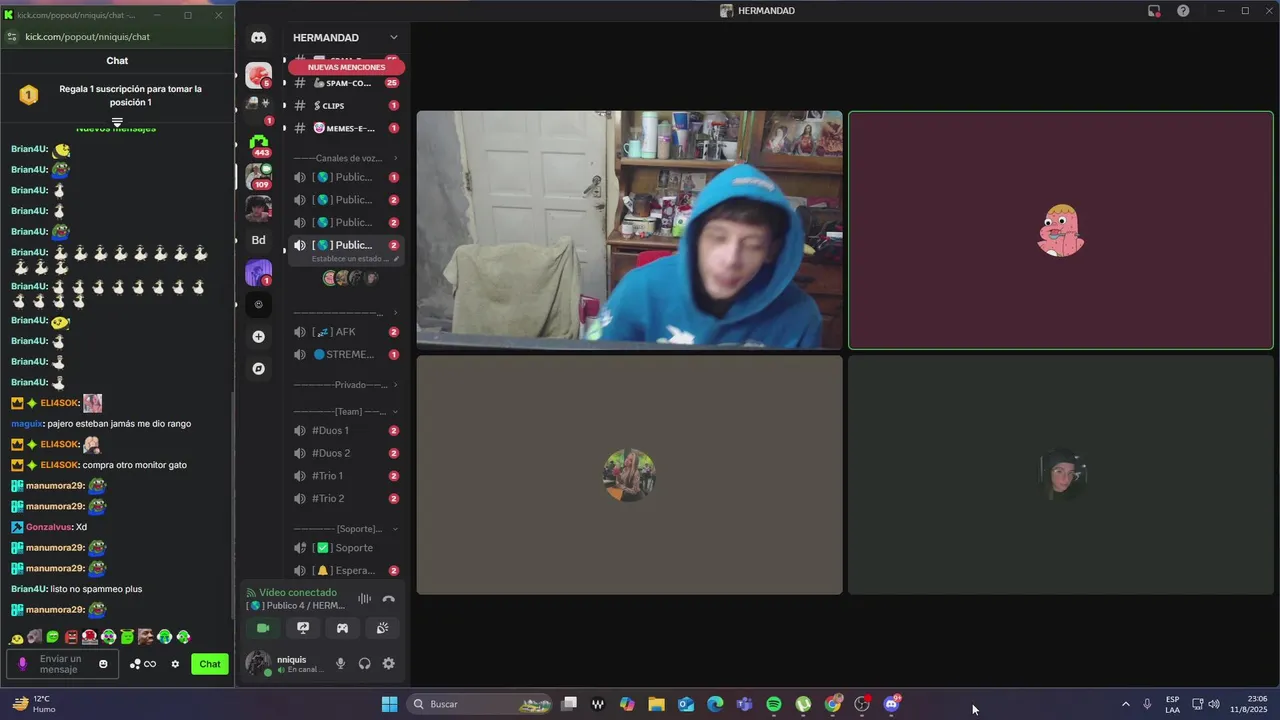Join the #Duos 2 voice channel

345,453
